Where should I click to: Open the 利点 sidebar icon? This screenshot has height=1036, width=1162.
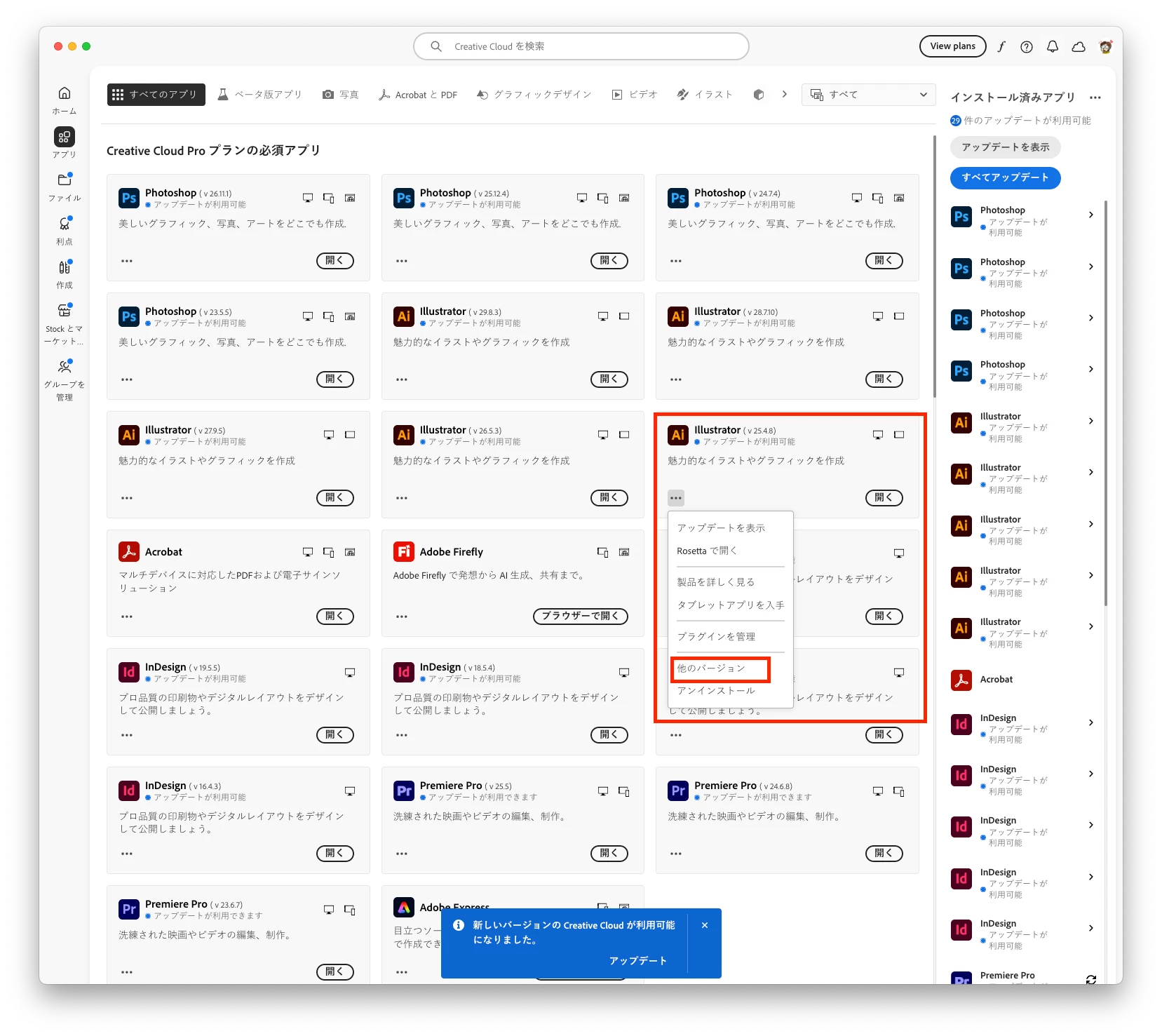point(65,224)
